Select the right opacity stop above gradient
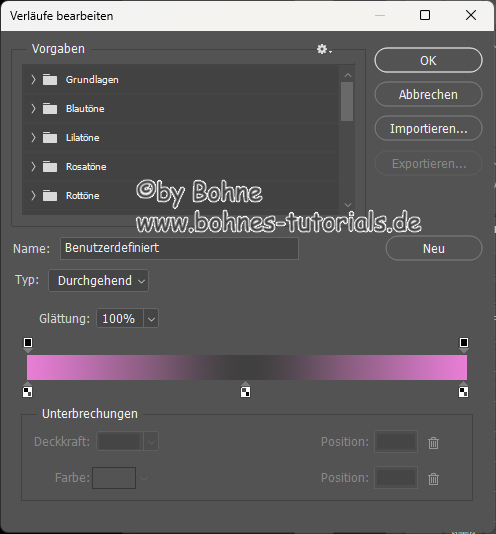This screenshot has height=534, width=496. click(x=464, y=344)
